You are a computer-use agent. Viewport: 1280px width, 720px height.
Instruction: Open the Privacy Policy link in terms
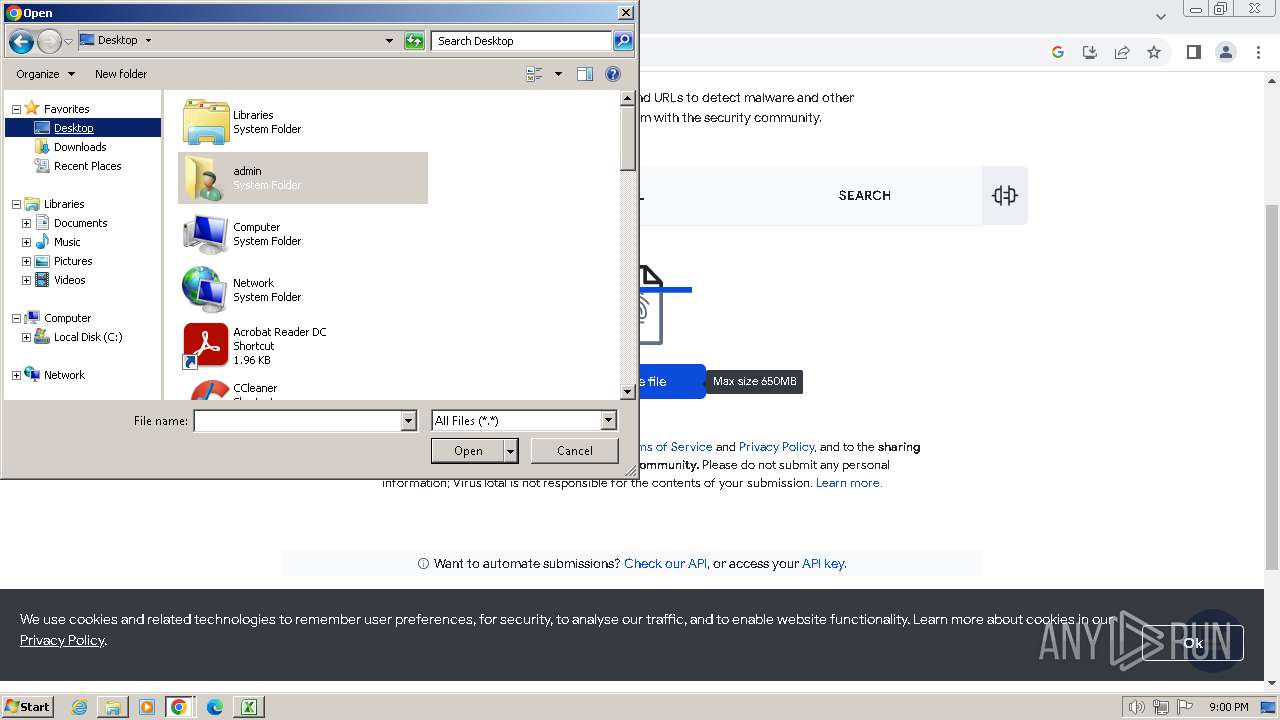coord(777,447)
